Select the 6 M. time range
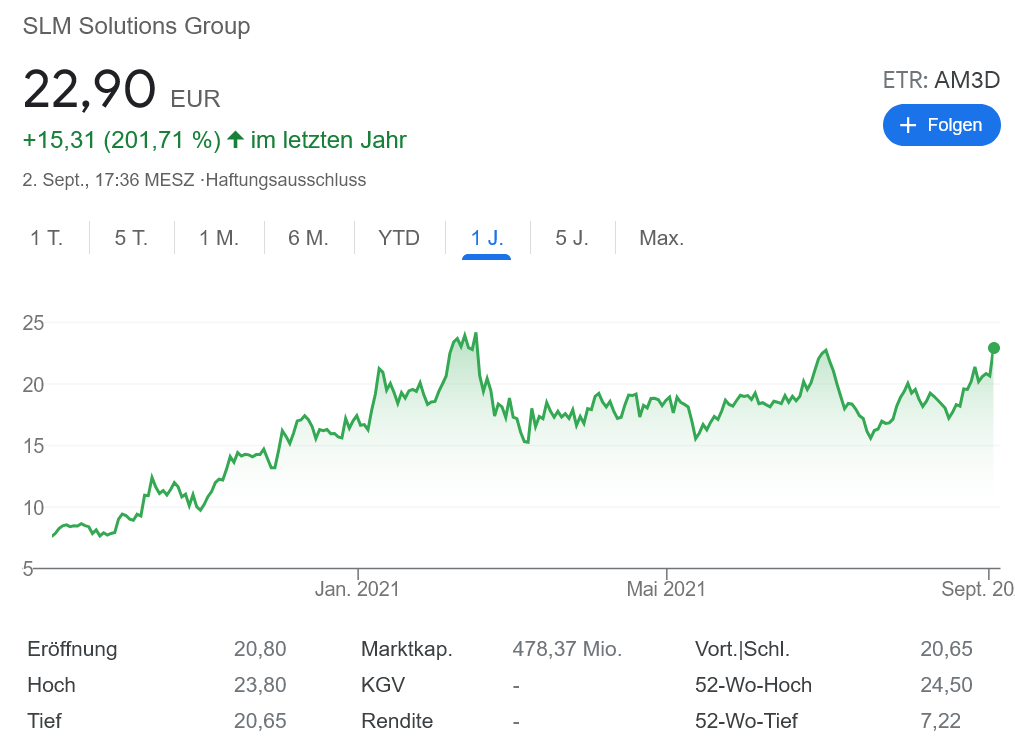Image resolution: width=1015 pixels, height=756 pixels. (x=308, y=238)
